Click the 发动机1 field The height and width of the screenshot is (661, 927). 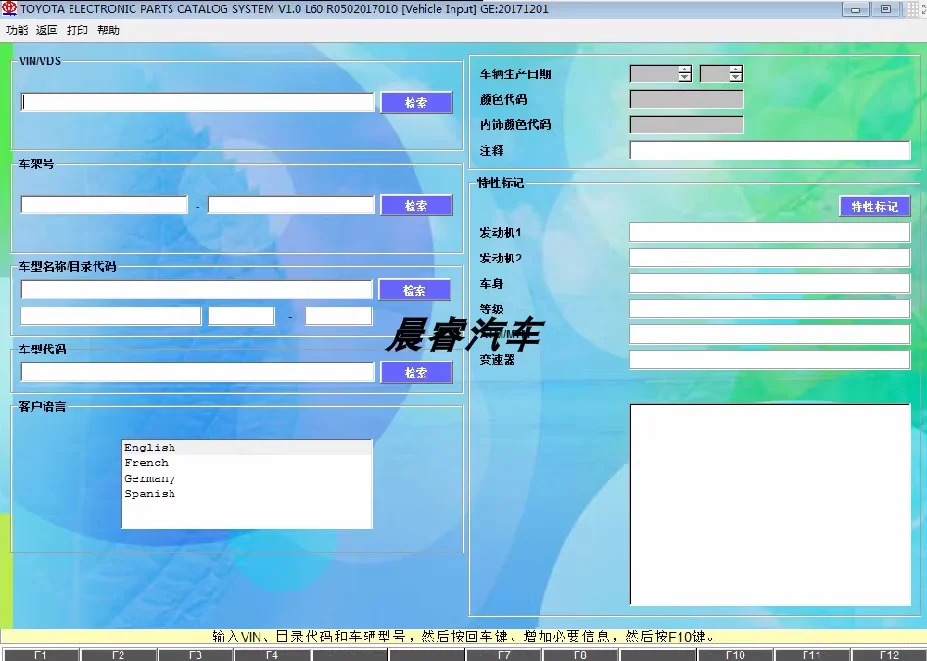click(x=769, y=232)
